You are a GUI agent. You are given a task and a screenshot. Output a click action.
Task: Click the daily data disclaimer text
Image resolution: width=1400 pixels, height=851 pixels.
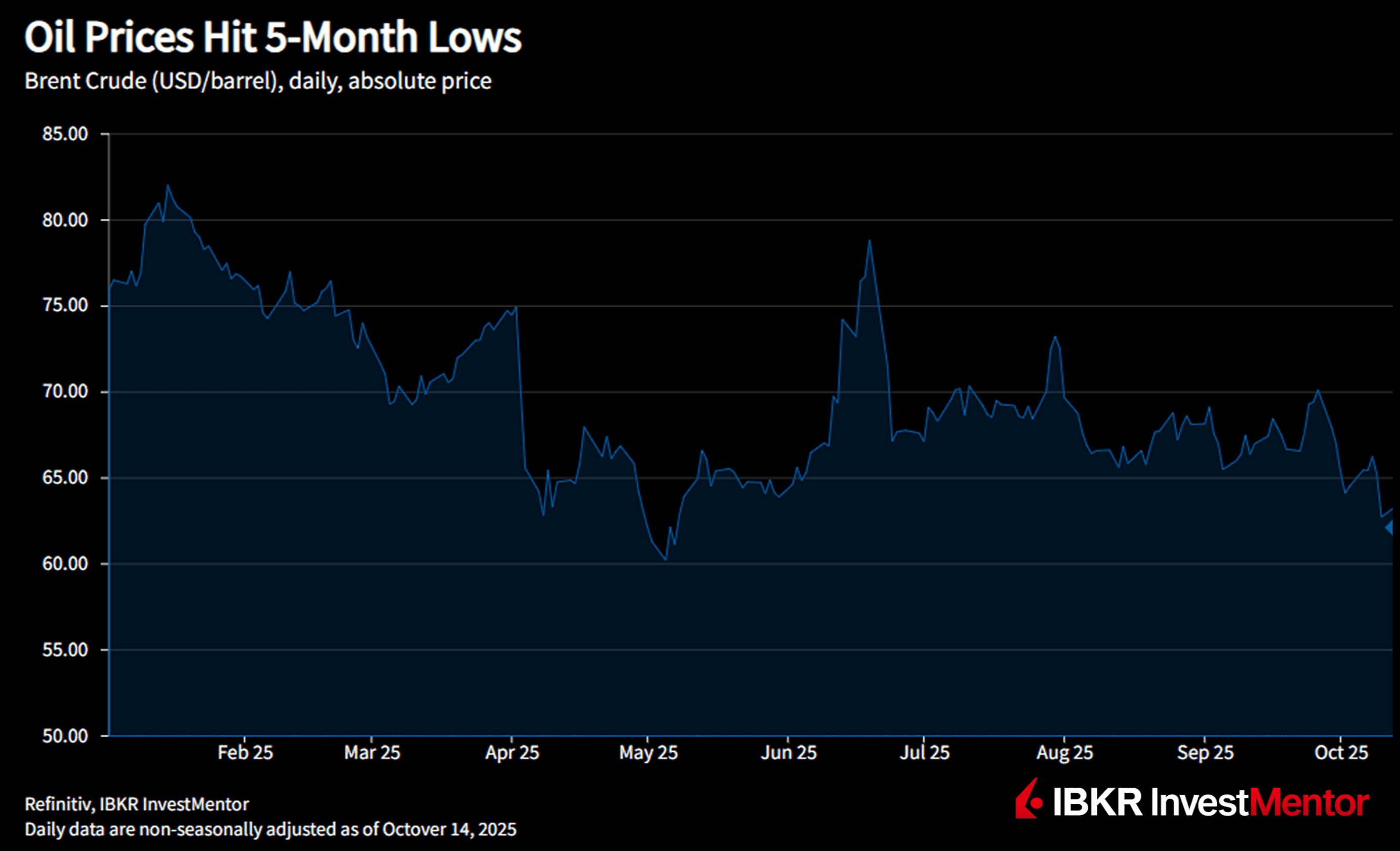270,830
